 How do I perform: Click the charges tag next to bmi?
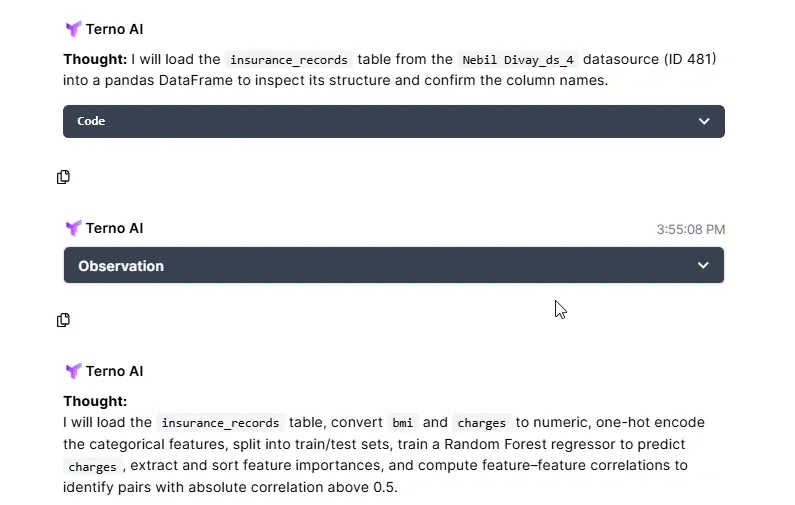[x=482, y=423]
